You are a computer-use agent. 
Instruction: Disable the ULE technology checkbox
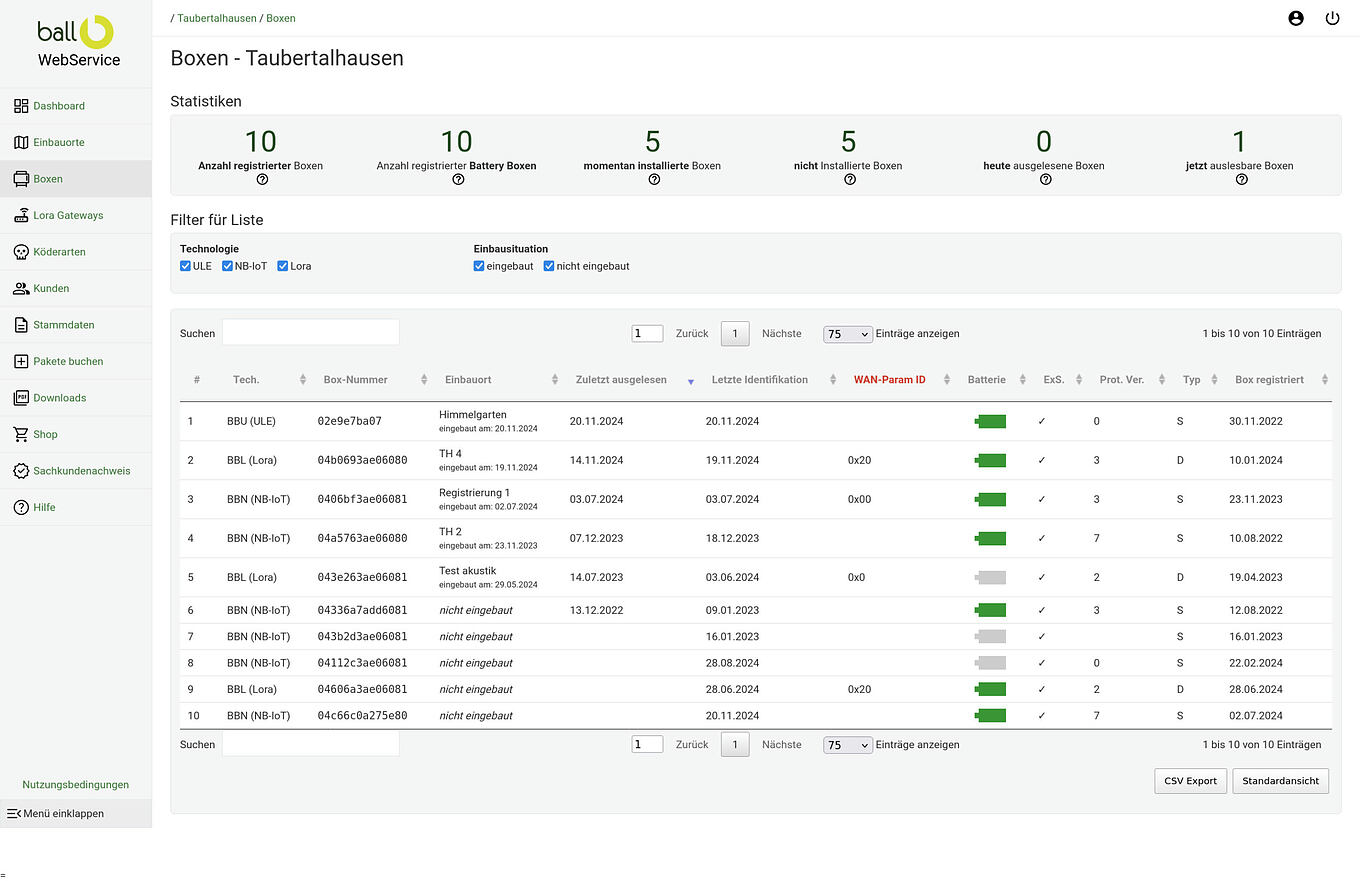click(x=185, y=265)
